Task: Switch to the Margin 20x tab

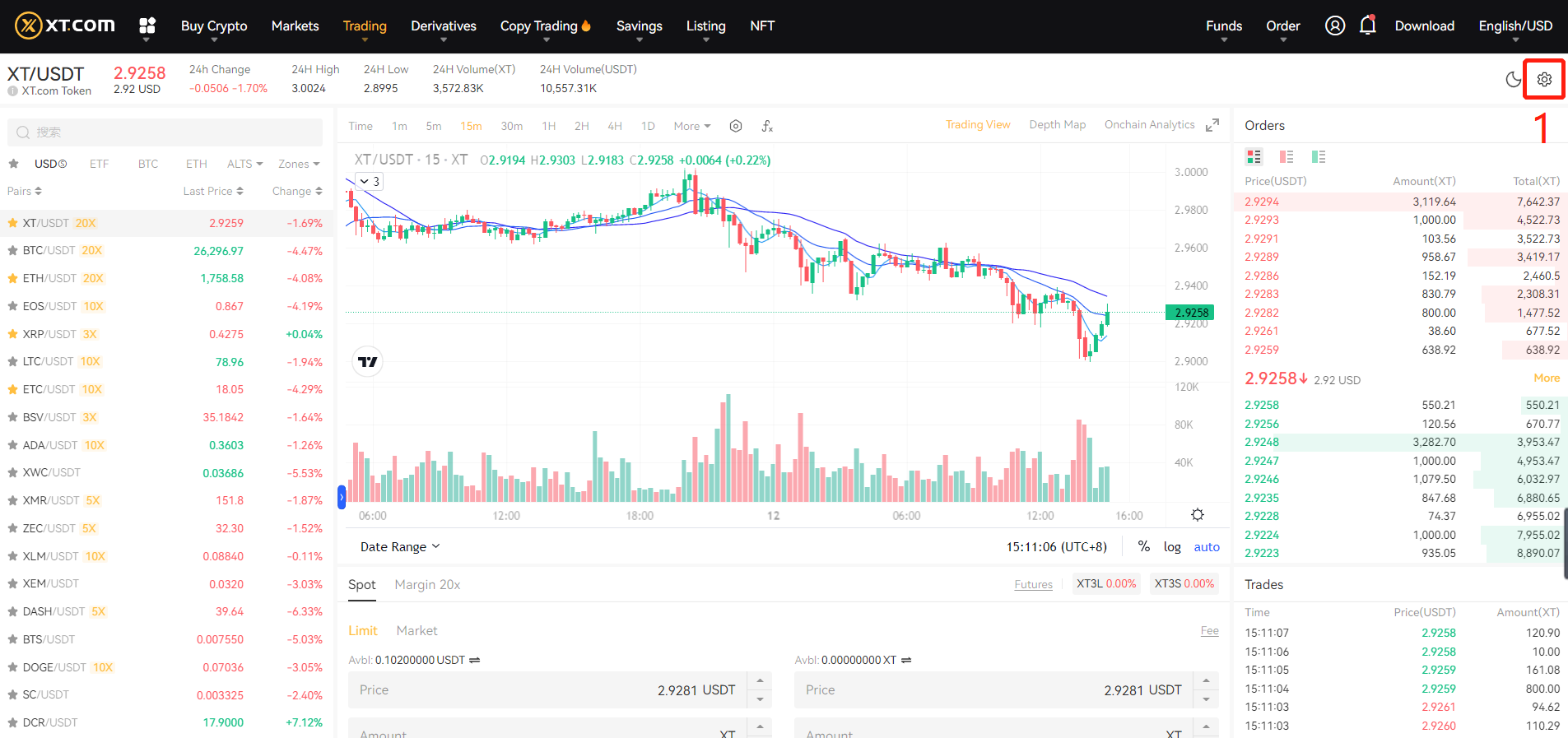Action: coord(427,584)
